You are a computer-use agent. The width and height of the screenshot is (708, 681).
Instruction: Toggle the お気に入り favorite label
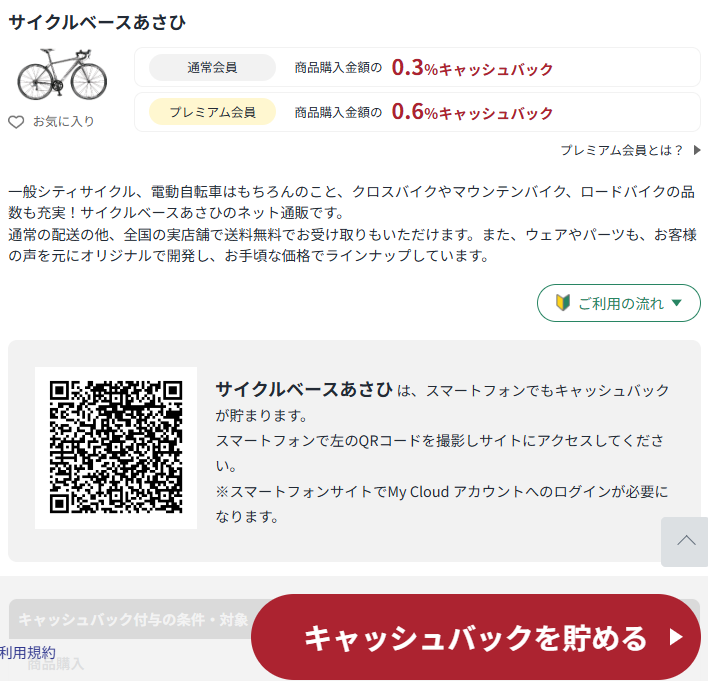[64, 122]
